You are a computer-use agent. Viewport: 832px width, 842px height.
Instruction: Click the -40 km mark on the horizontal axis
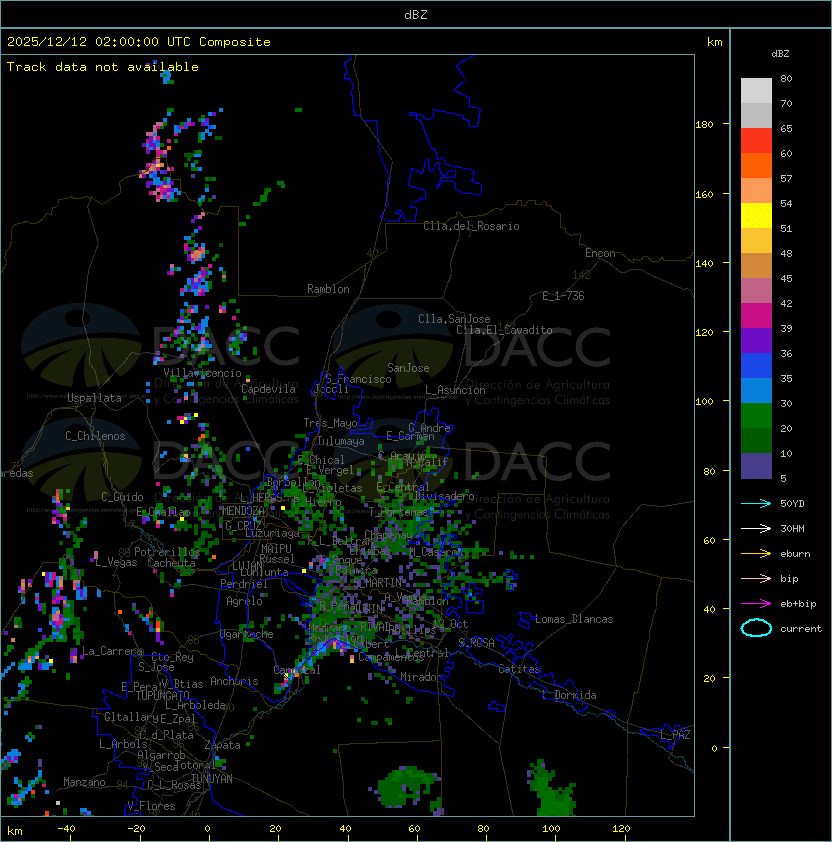click(66, 829)
